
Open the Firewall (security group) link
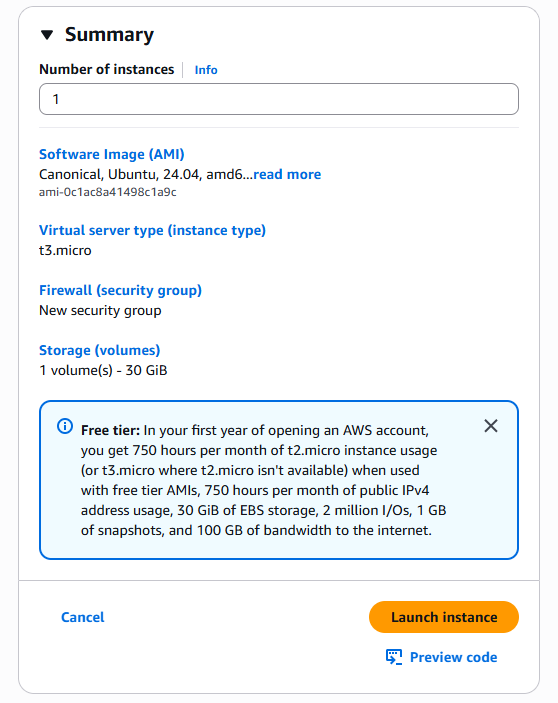pos(121,291)
